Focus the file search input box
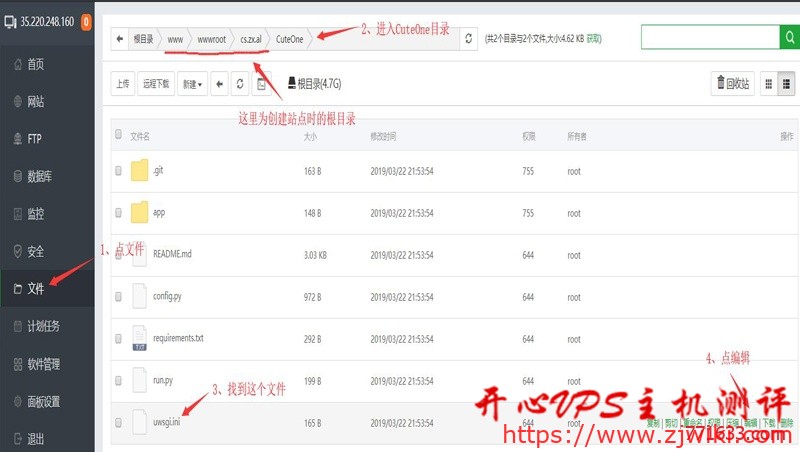The width and height of the screenshot is (800, 452). click(709, 38)
